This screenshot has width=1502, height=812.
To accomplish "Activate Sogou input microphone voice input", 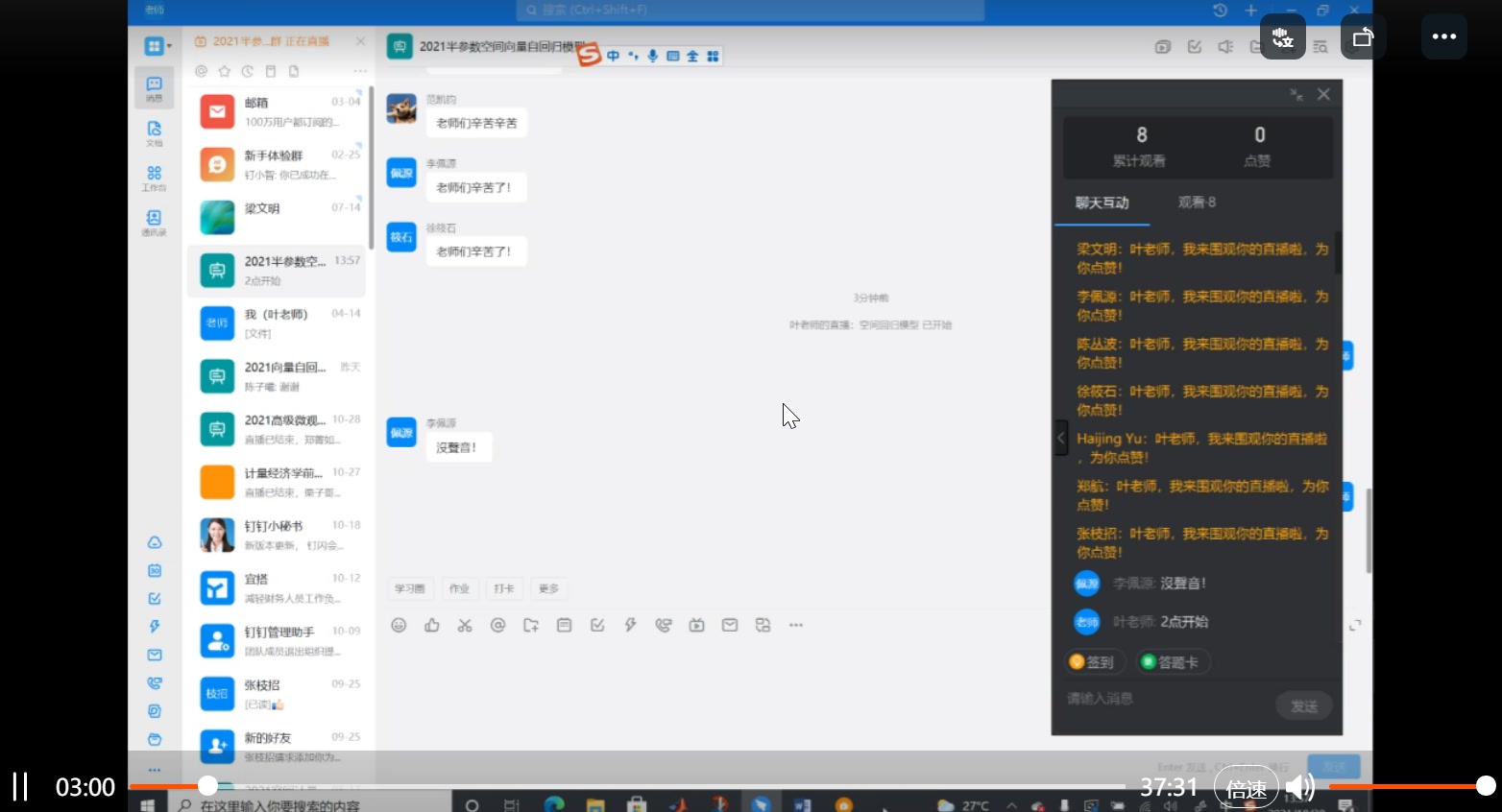I will (653, 56).
